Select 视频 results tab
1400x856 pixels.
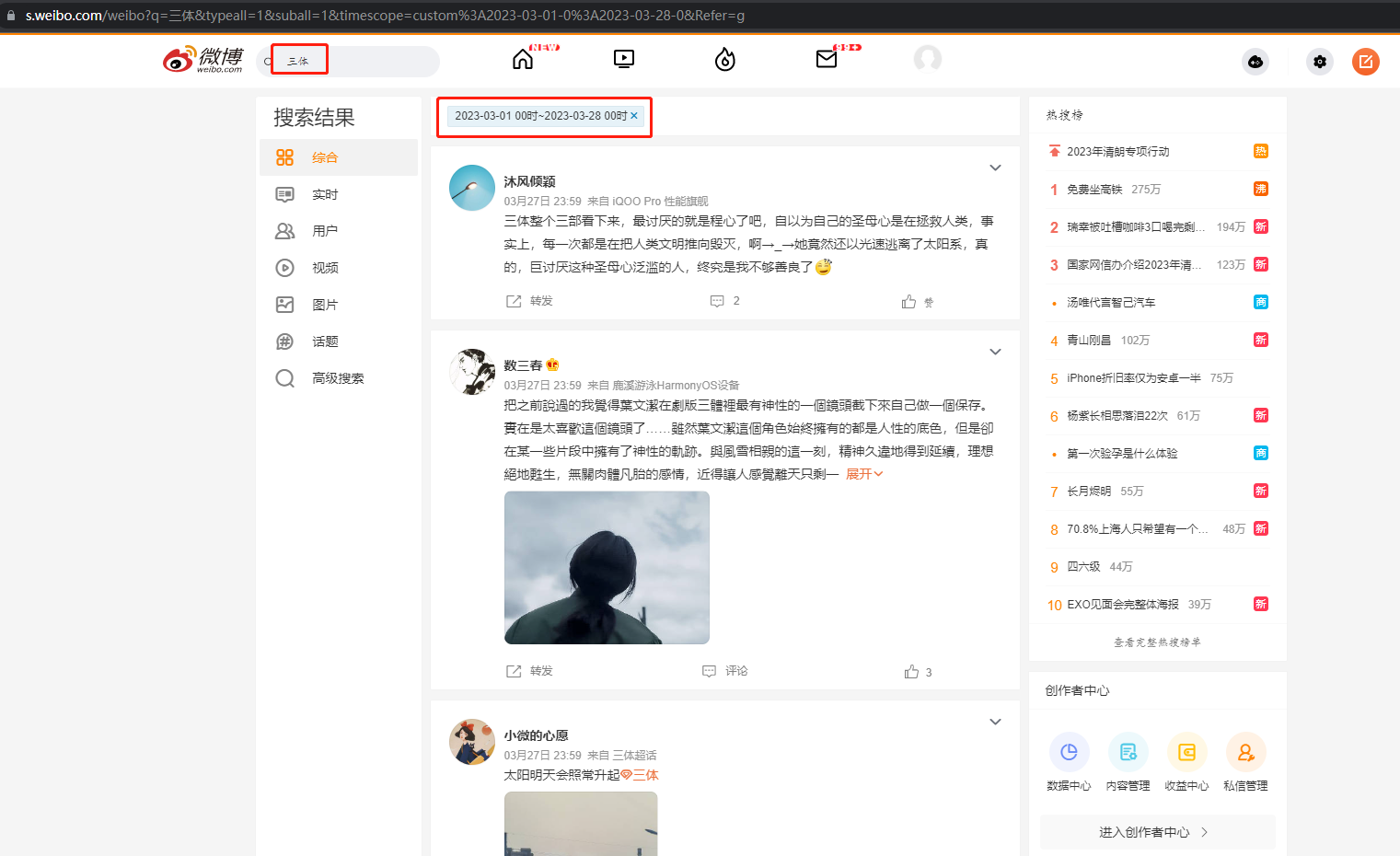pyautogui.click(x=339, y=268)
